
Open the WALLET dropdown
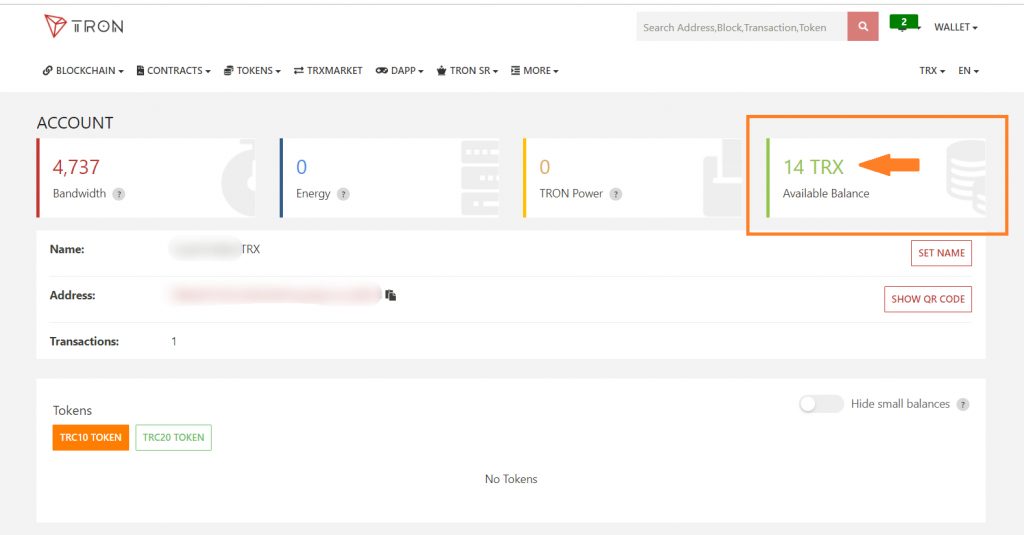(955, 27)
